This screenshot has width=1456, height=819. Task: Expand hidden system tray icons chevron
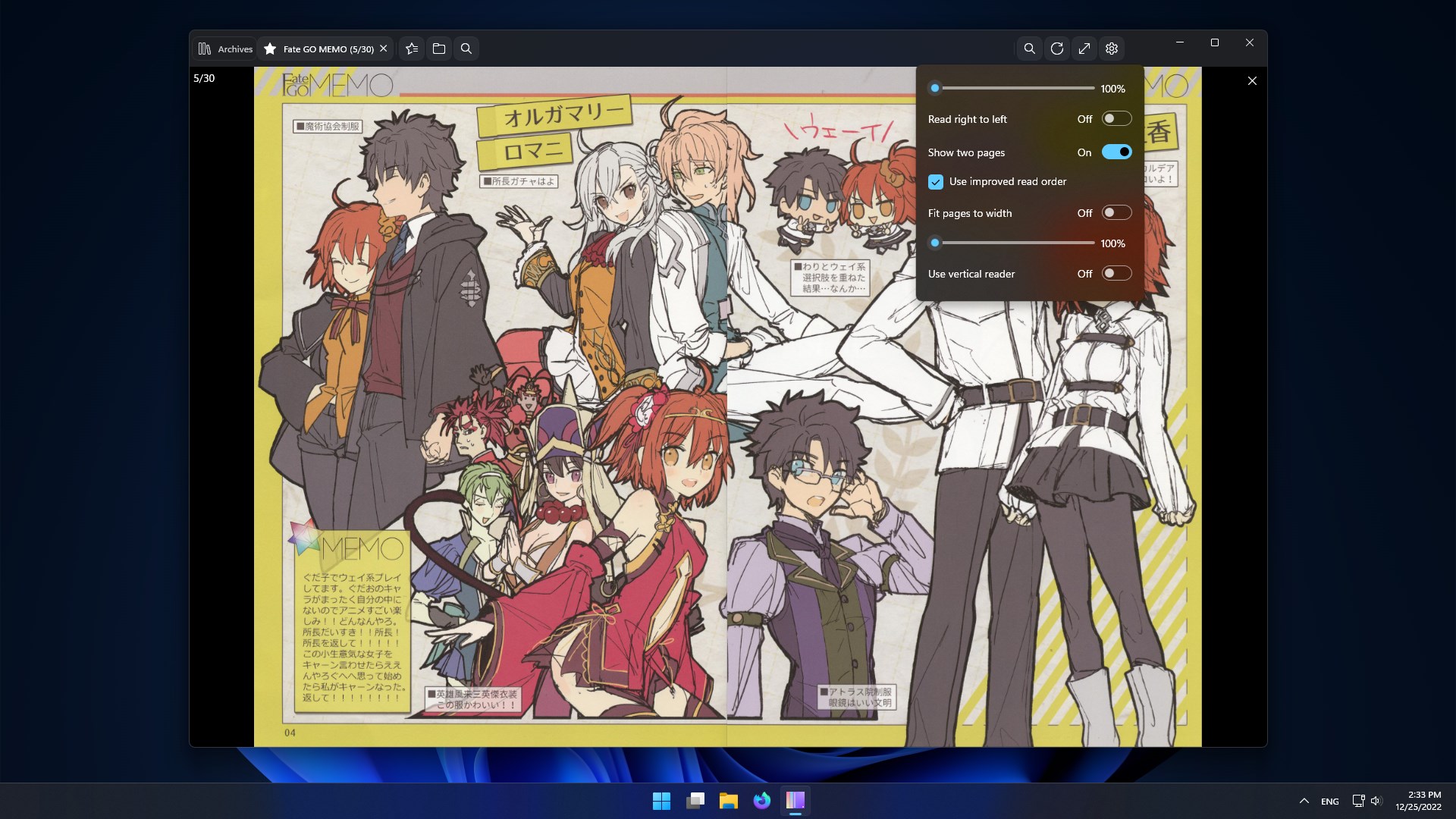click(1304, 801)
